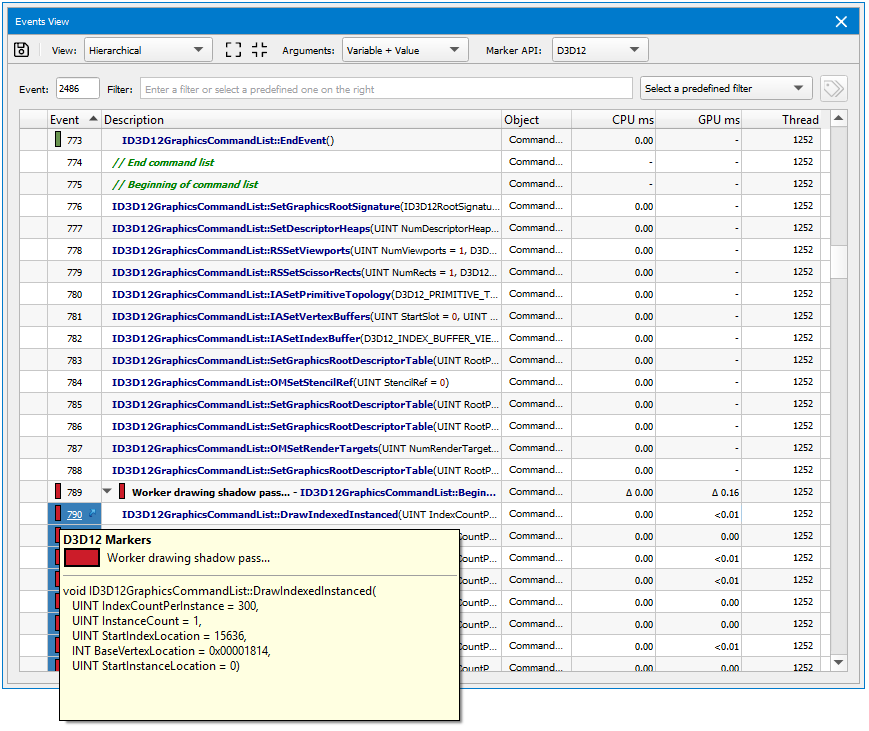Click the filter tag icon button
869x731 pixels.
pyautogui.click(x=833, y=89)
